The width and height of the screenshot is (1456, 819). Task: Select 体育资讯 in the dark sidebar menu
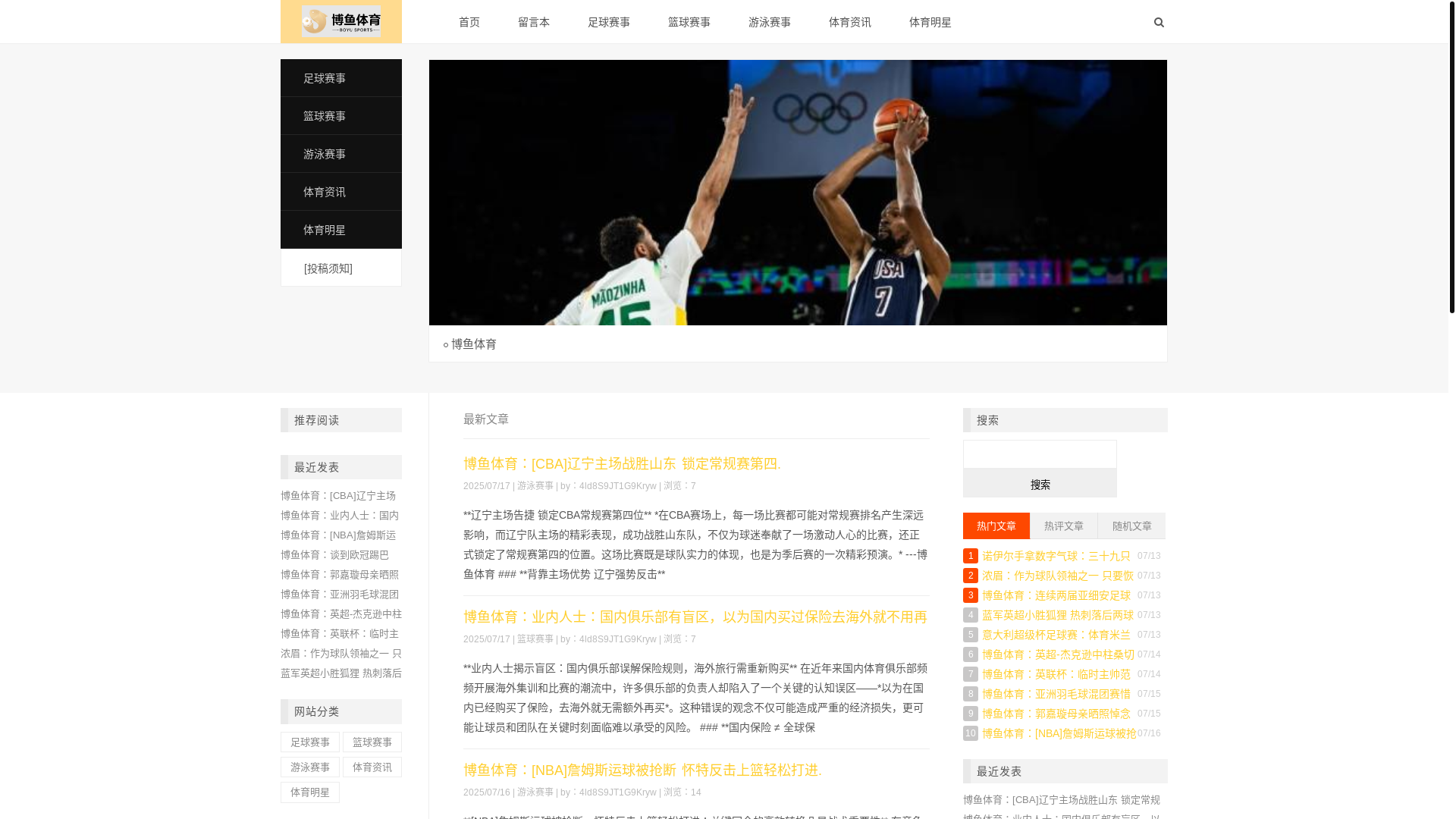click(341, 192)
